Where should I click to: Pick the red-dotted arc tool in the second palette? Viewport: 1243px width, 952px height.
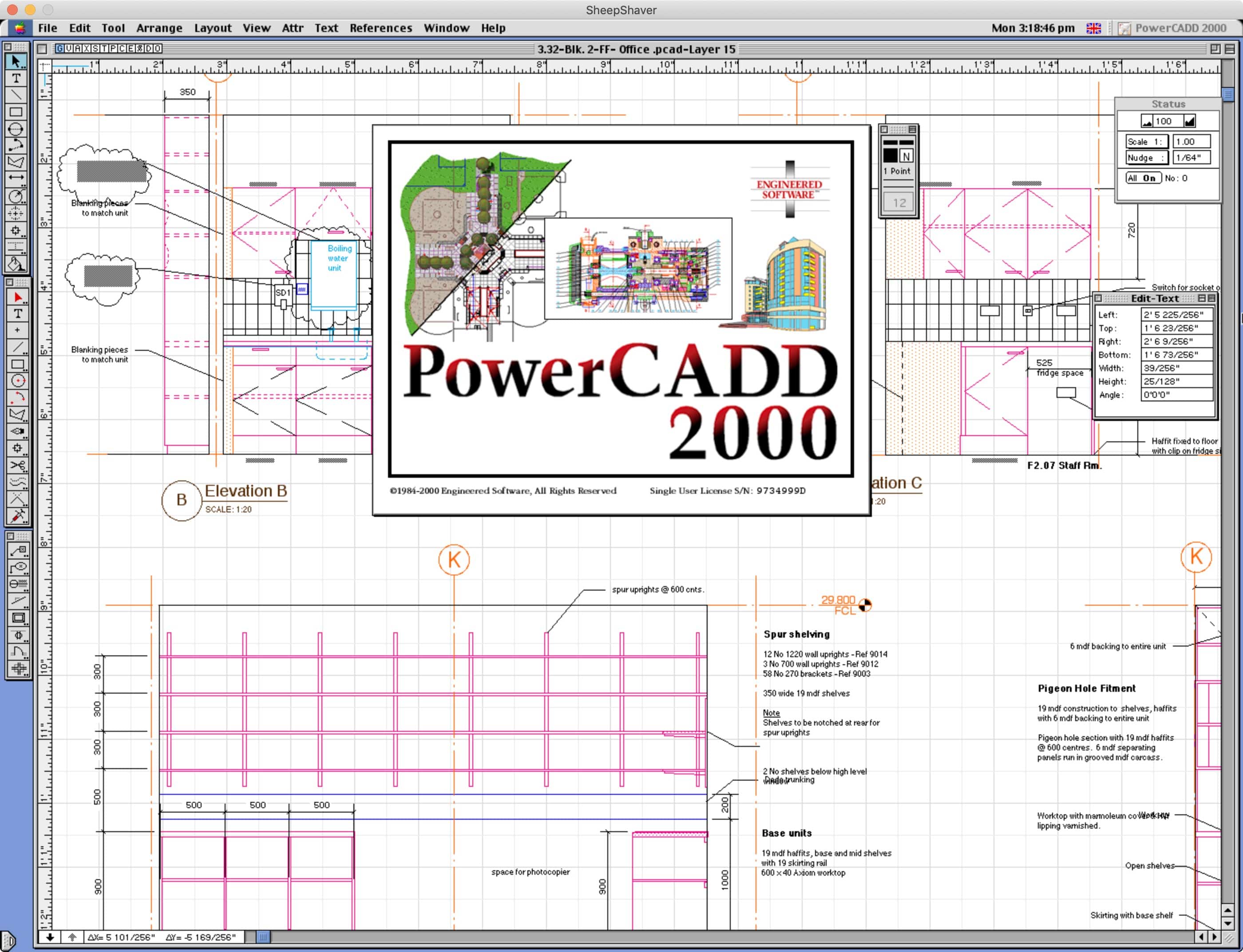click(18, 398)
